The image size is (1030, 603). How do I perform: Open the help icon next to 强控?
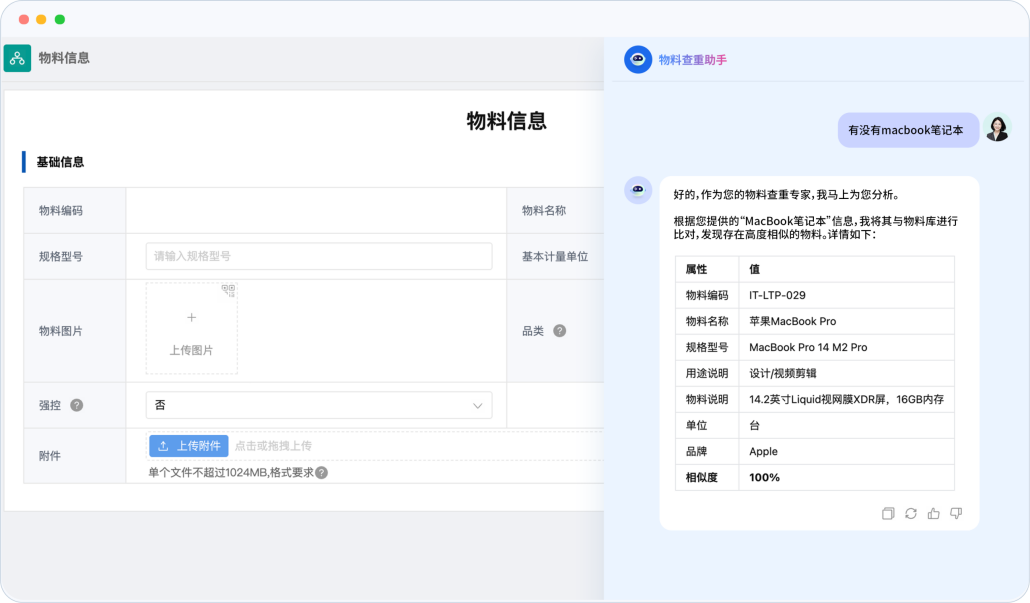point(77,405)
